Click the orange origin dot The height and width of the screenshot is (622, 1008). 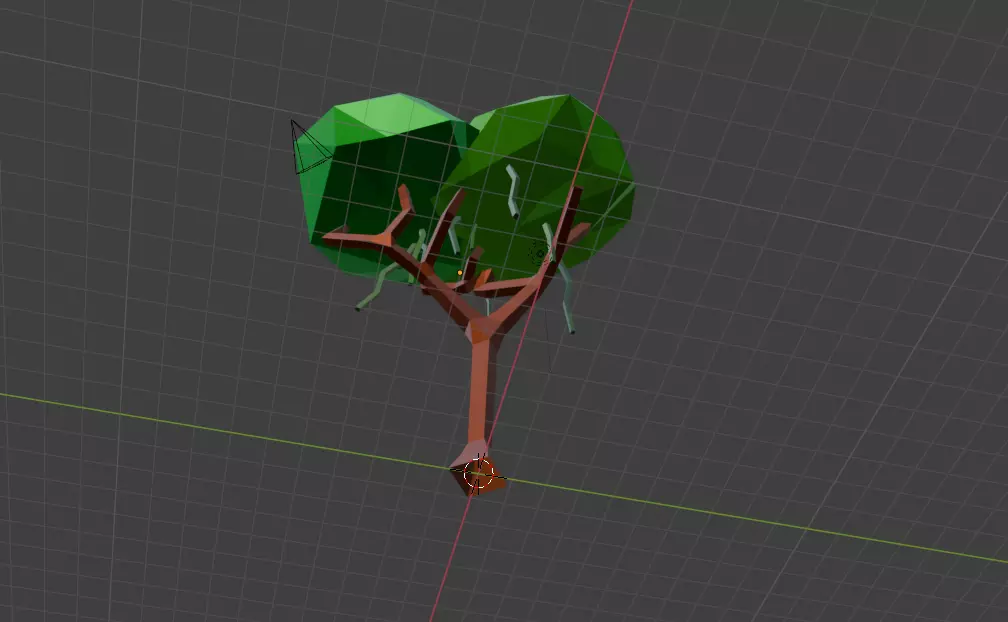pyautogui.click(x=460, y=273)
